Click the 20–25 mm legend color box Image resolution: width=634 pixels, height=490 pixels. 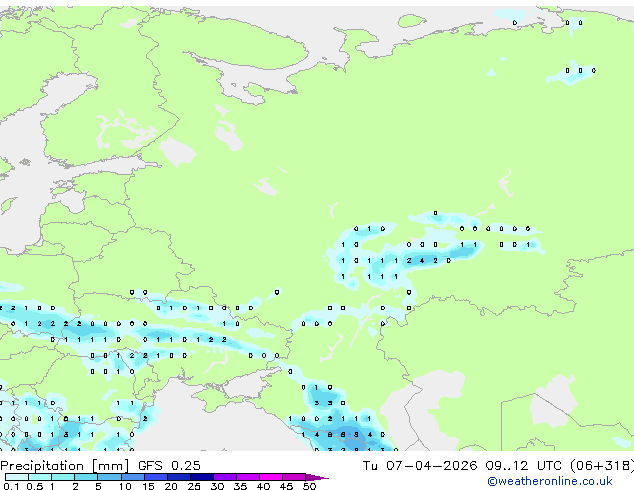(179, 477)
